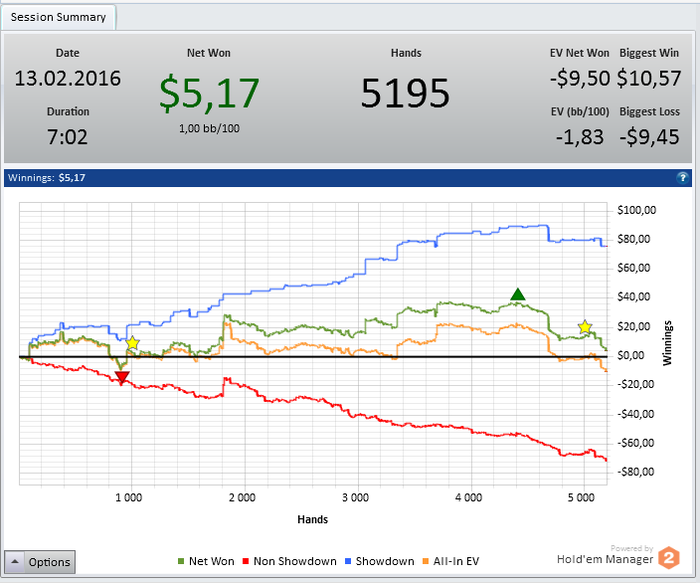Select the yellow star near 5 000 hands
Image resolution: width=700 pixels, height=583 pixels.
coord(585,327)
